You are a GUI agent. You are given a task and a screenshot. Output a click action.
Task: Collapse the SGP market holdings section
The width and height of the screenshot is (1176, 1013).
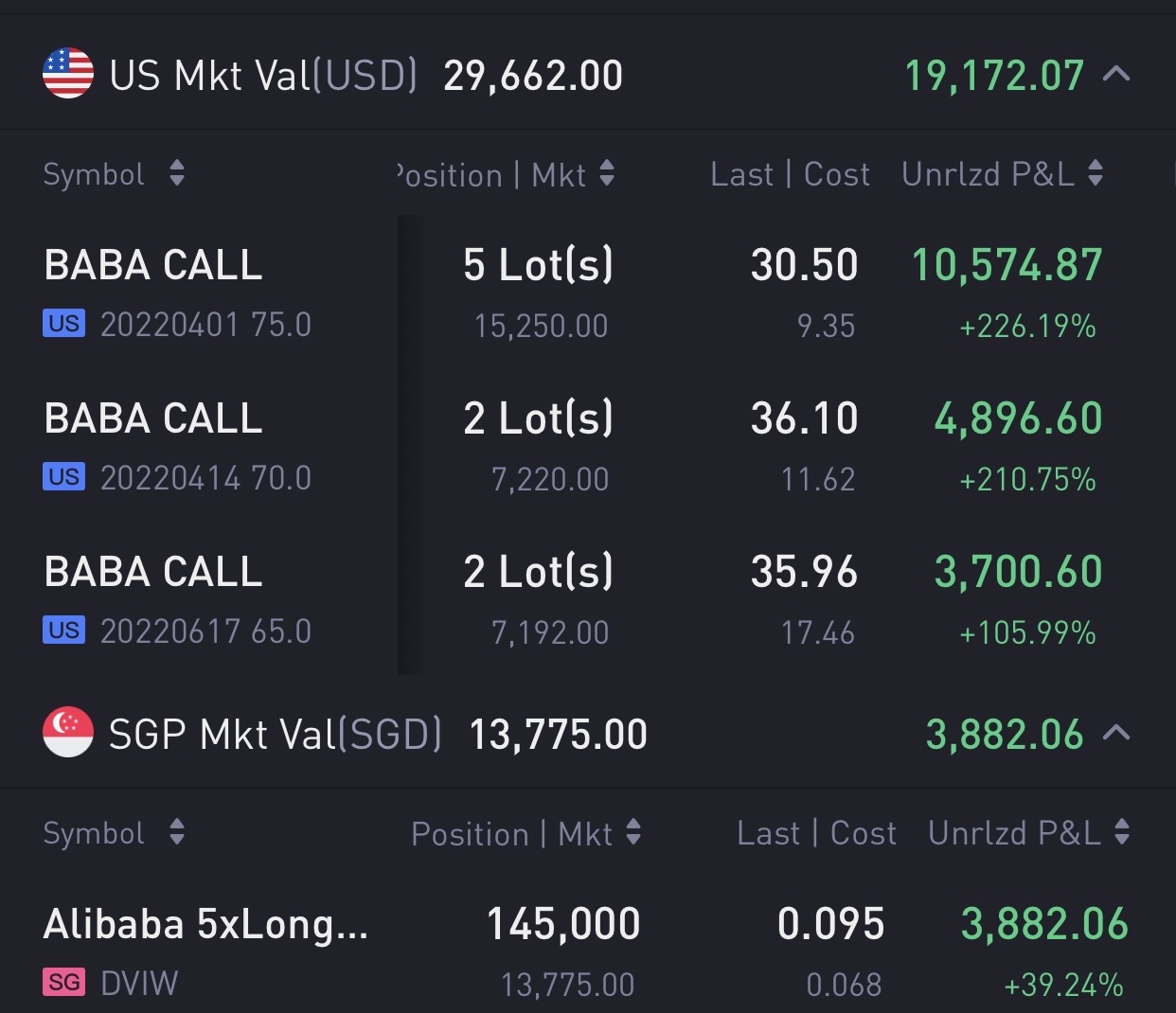click(1117, 733)
